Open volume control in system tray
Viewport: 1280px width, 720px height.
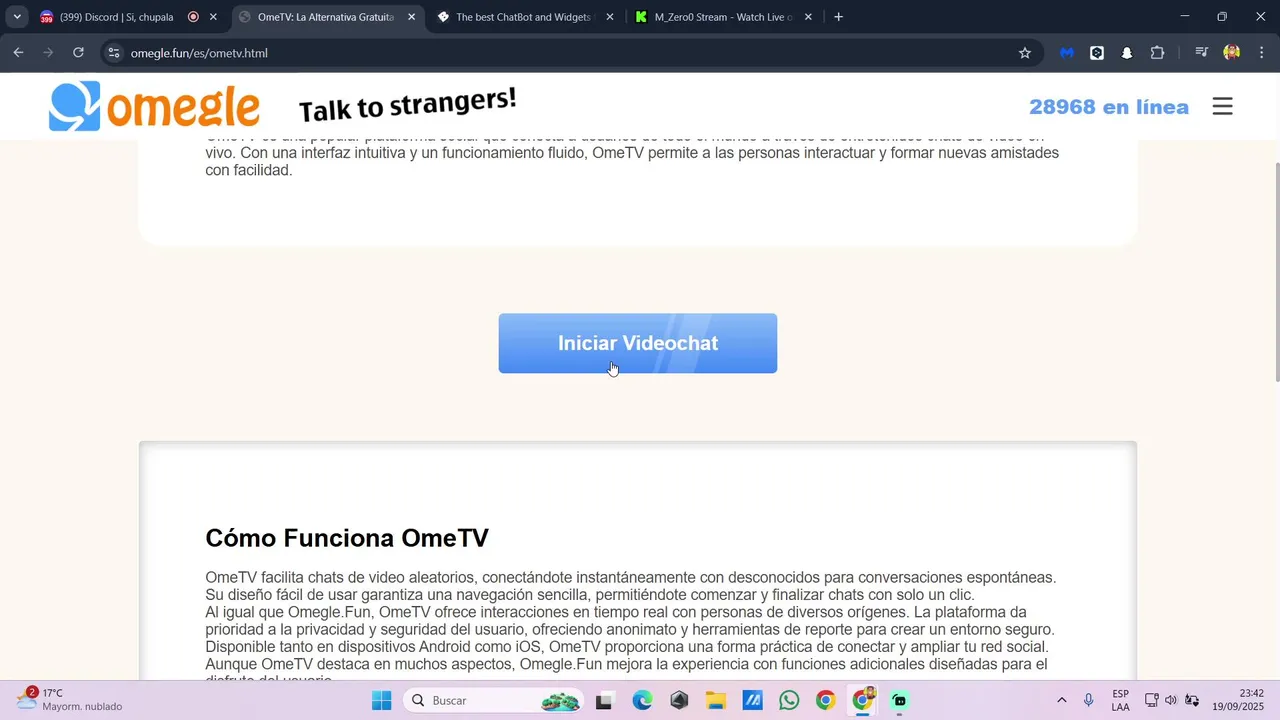coord(1171,700)
